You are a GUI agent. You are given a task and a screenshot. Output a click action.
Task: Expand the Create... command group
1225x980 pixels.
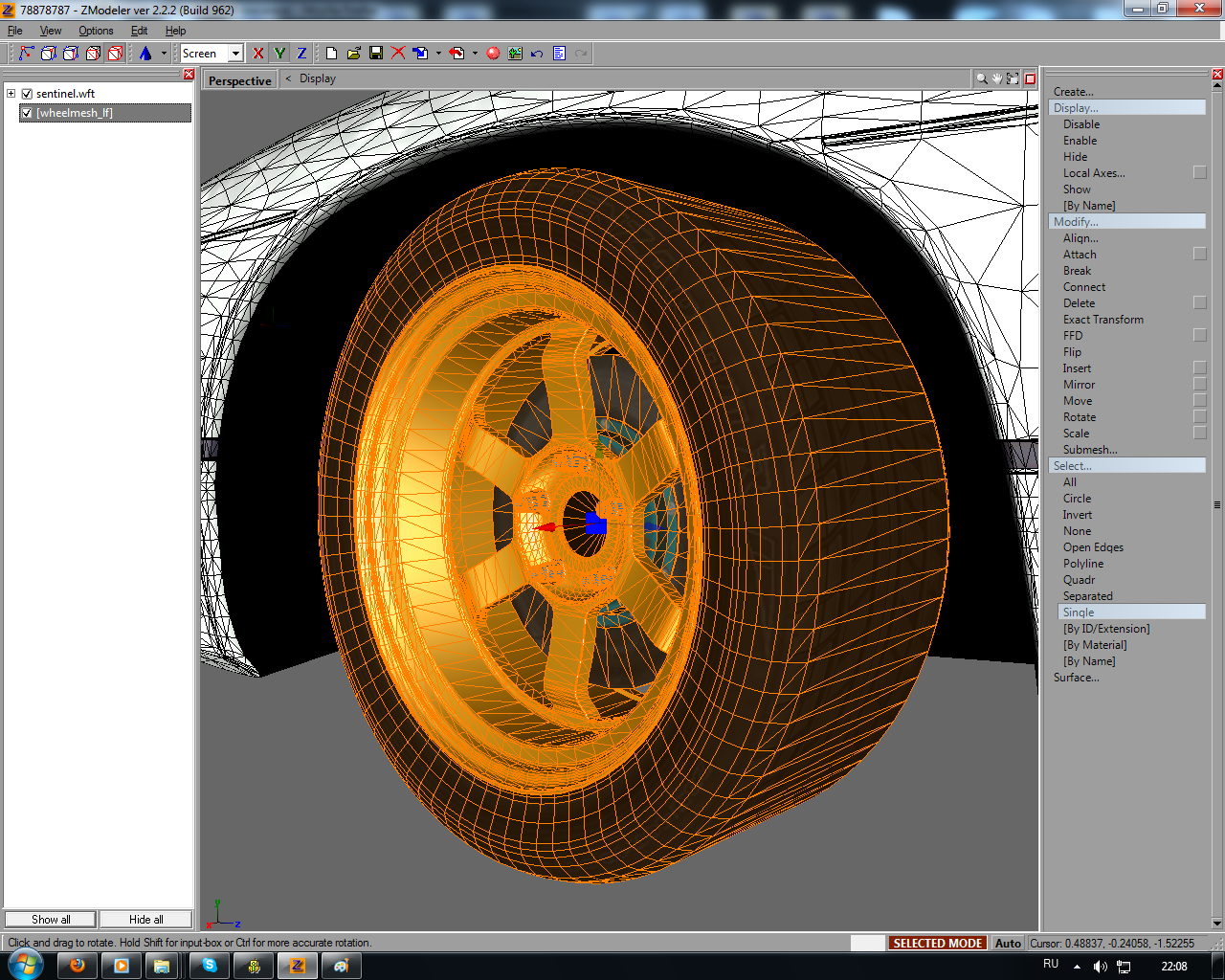pyautogui.click(x=1073, y=92)
